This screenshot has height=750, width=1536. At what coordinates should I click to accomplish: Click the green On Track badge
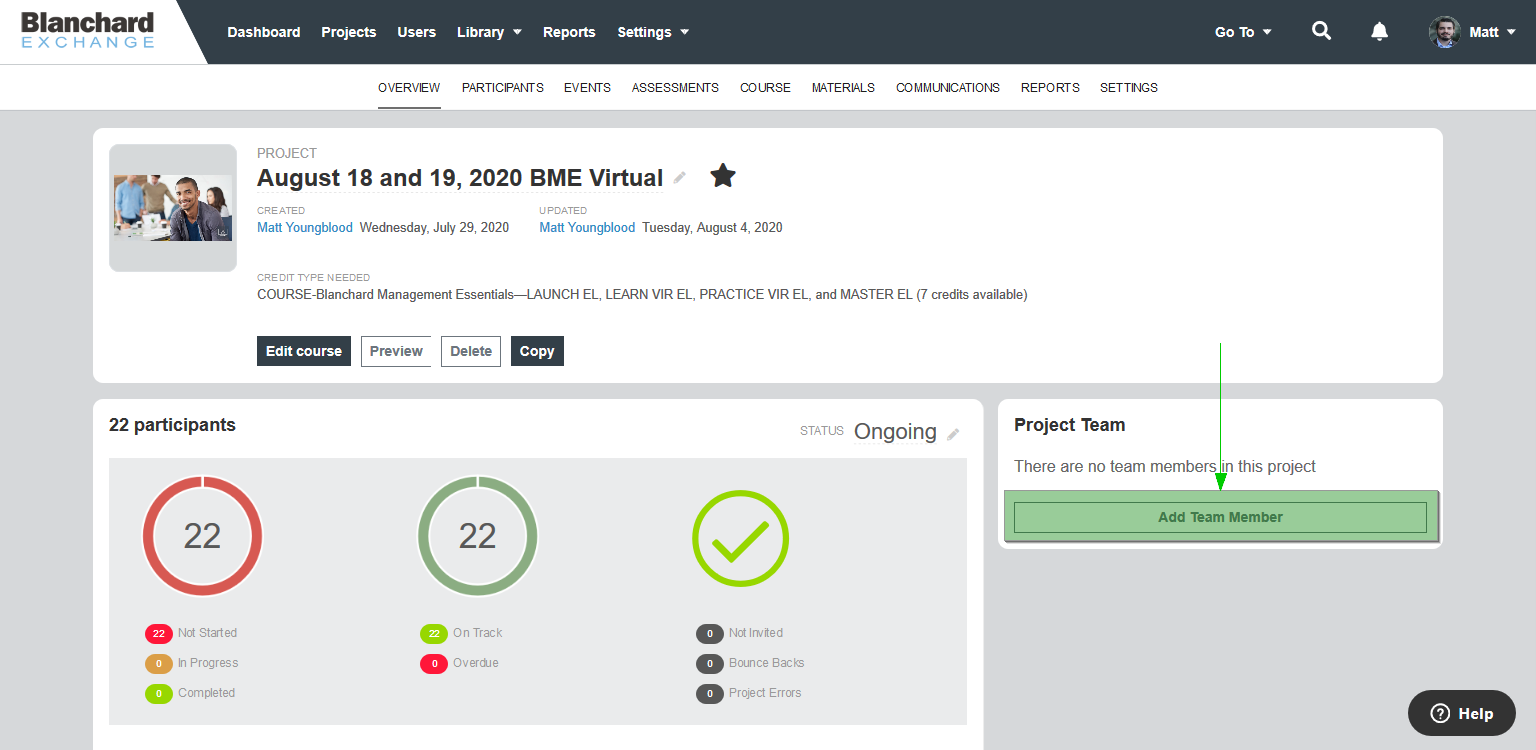point(434,633)
